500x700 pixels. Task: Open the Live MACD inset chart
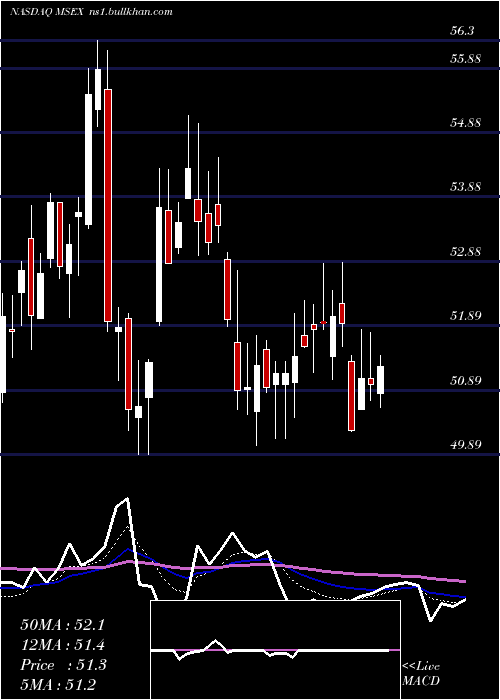[x=275, y=650]
